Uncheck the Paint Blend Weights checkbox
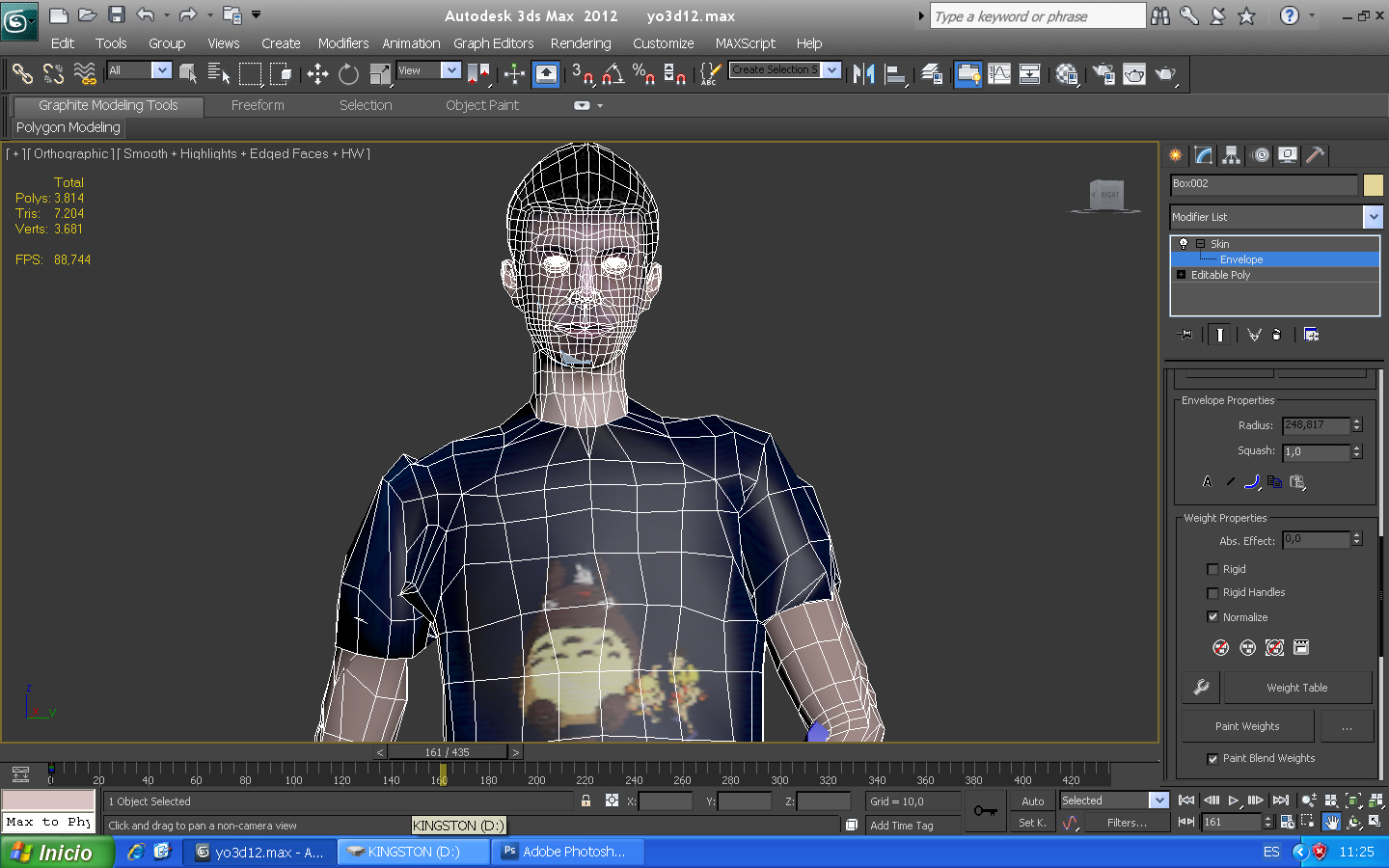The width and height of the screenshot is (1389, 868). pyautogui.click(x=1212, y=759)
